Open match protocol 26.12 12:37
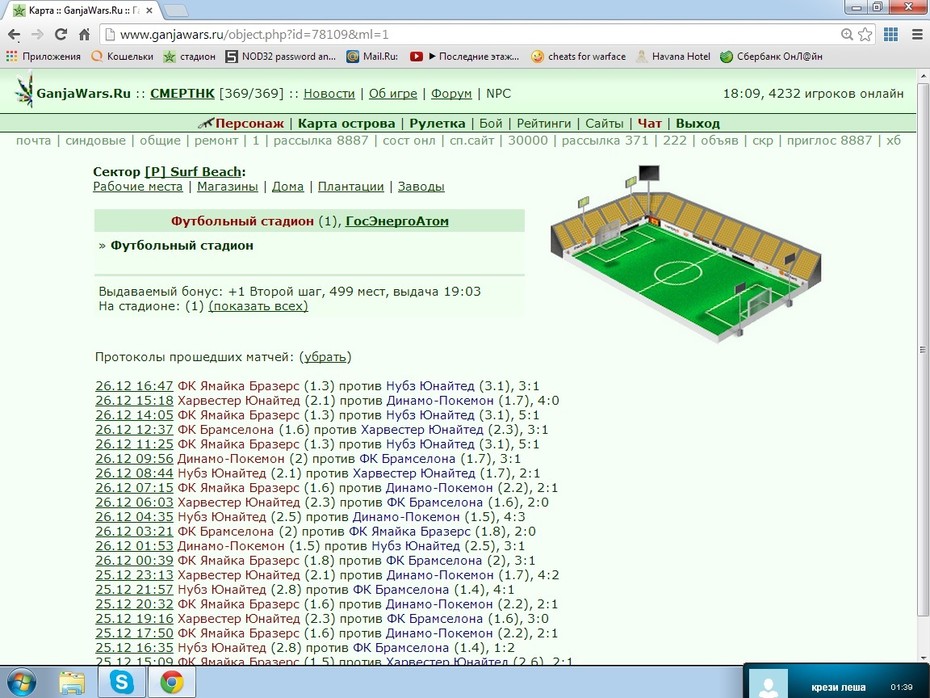The image size is (930, 698). click(134, 429)
